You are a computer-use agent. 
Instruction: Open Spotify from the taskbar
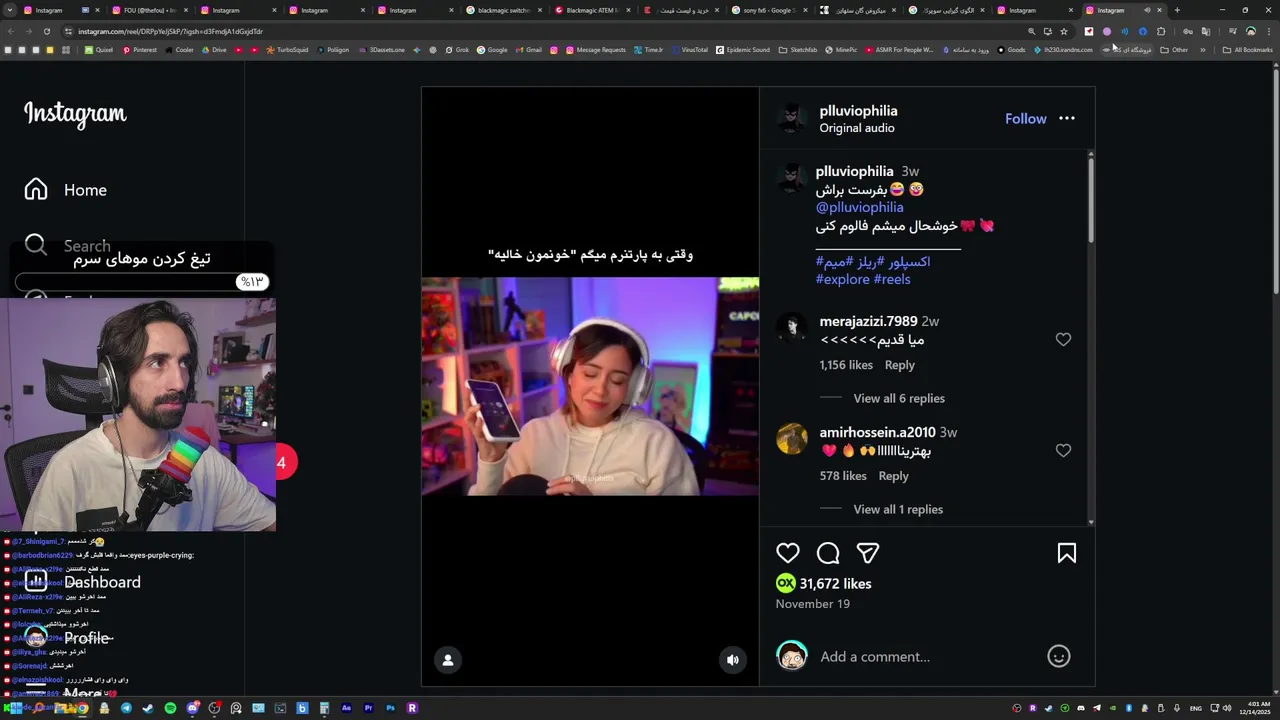tap(170, 708)
